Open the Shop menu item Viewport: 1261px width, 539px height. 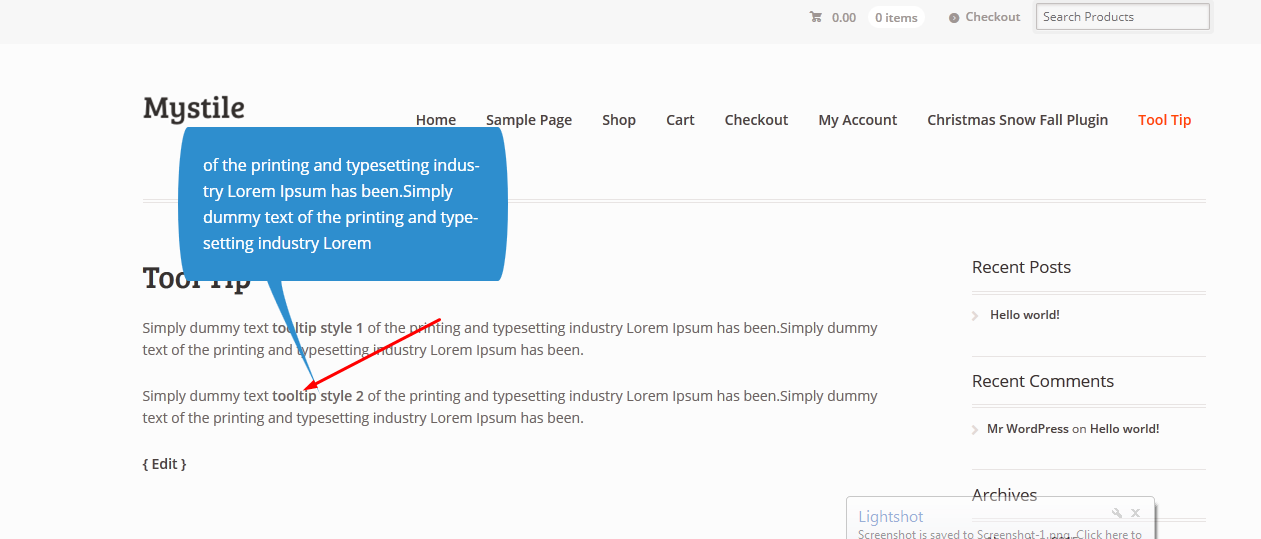click(x=619, y=120)
